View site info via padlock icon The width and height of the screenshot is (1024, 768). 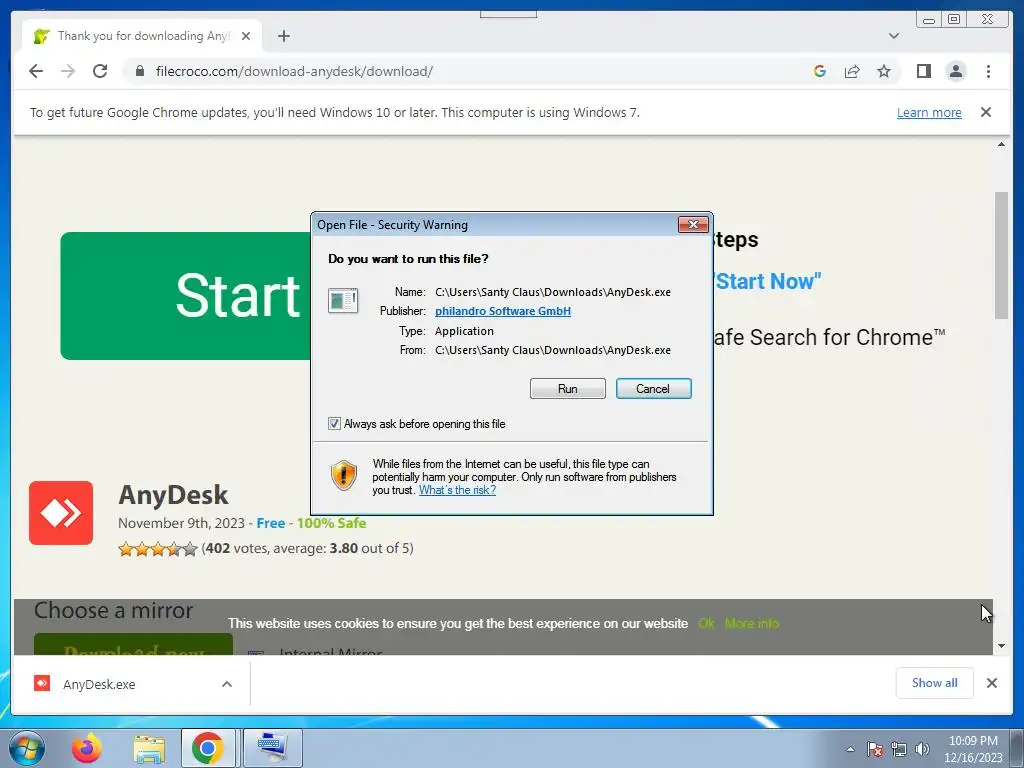coord(139,71)
